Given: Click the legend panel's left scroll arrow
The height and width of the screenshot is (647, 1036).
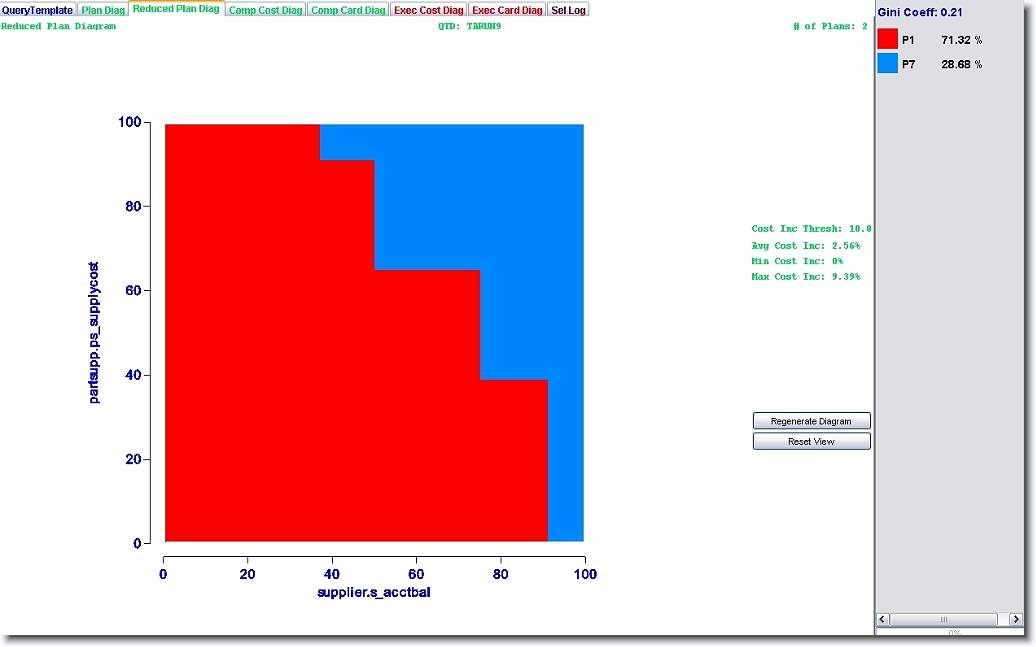Looking at the screenshot, I should tap(883, 619).
